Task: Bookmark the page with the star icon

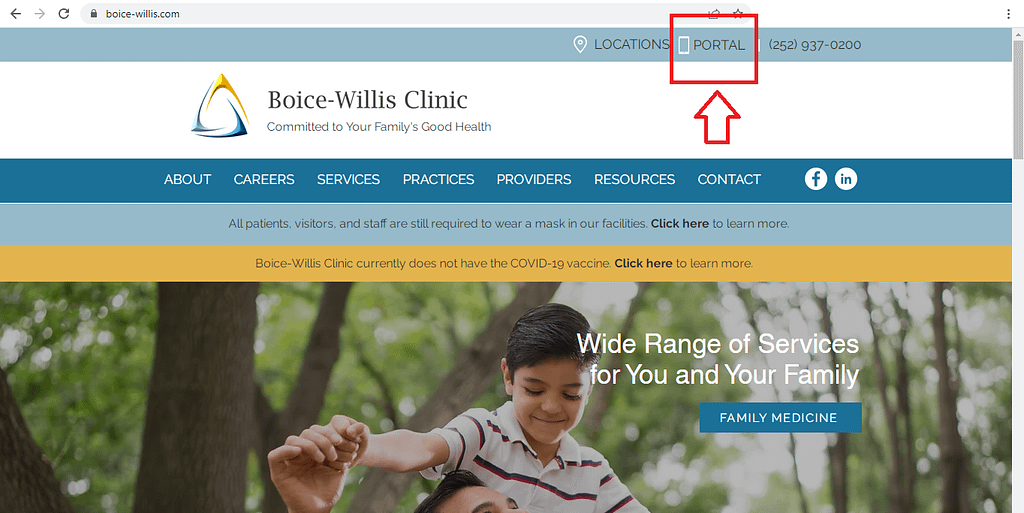Action: point(737,14)
